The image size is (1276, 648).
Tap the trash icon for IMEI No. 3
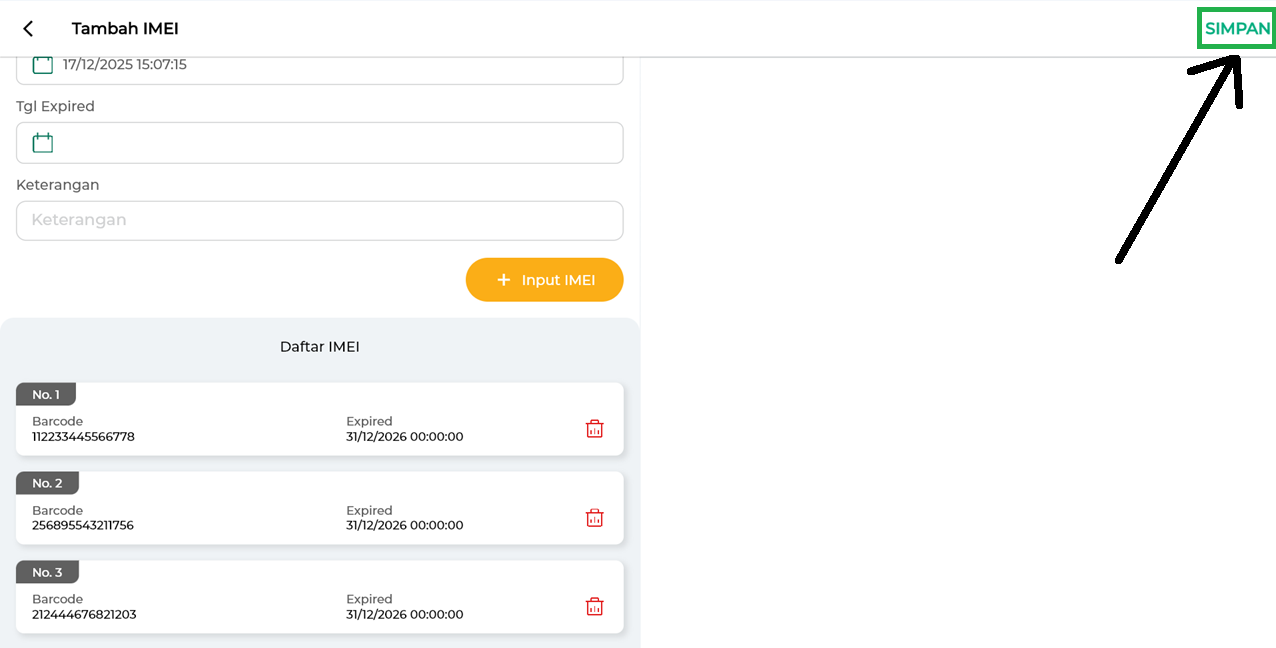[594, 607]
